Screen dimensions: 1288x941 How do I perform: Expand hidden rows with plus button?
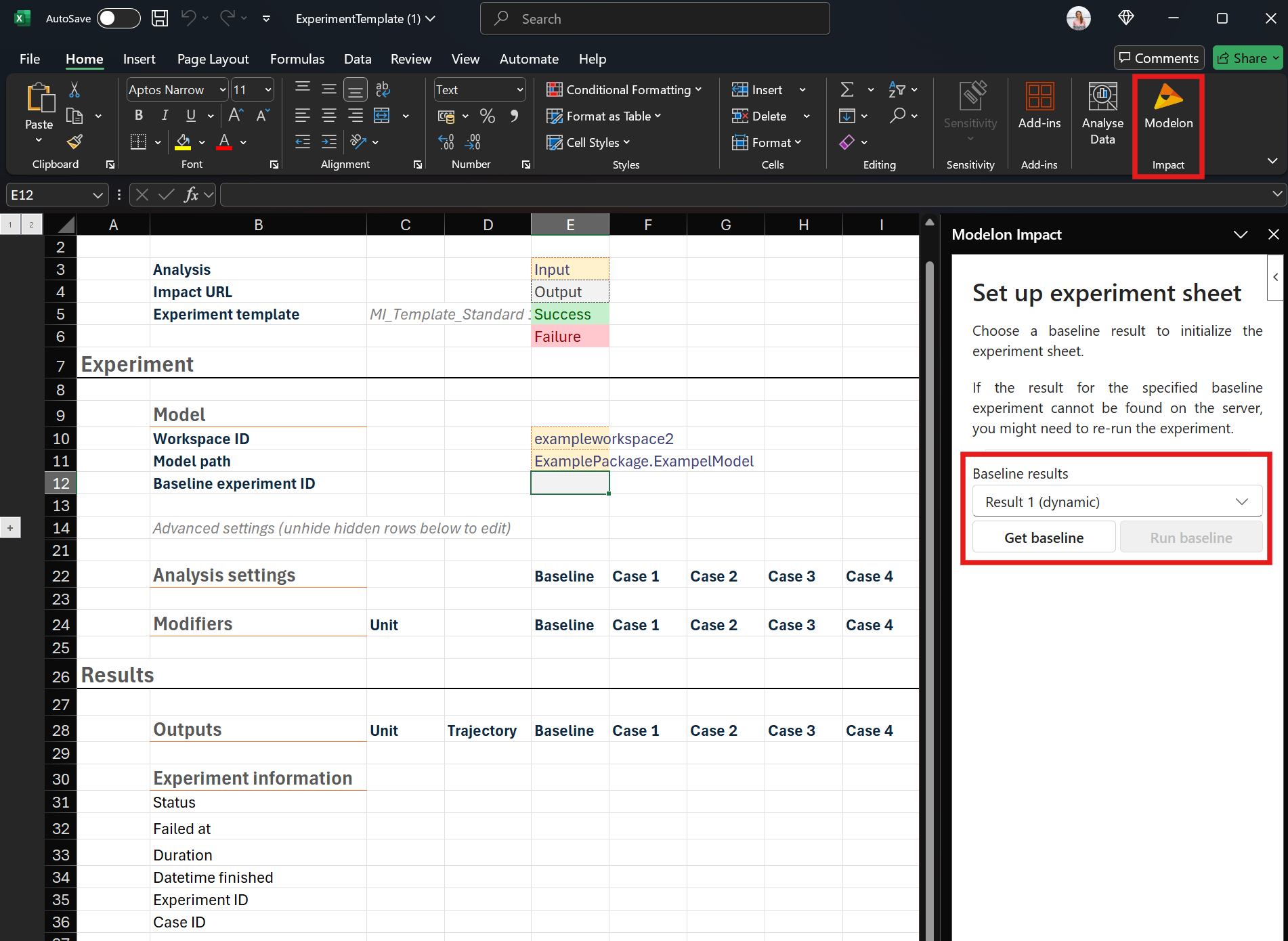[10, 528]
